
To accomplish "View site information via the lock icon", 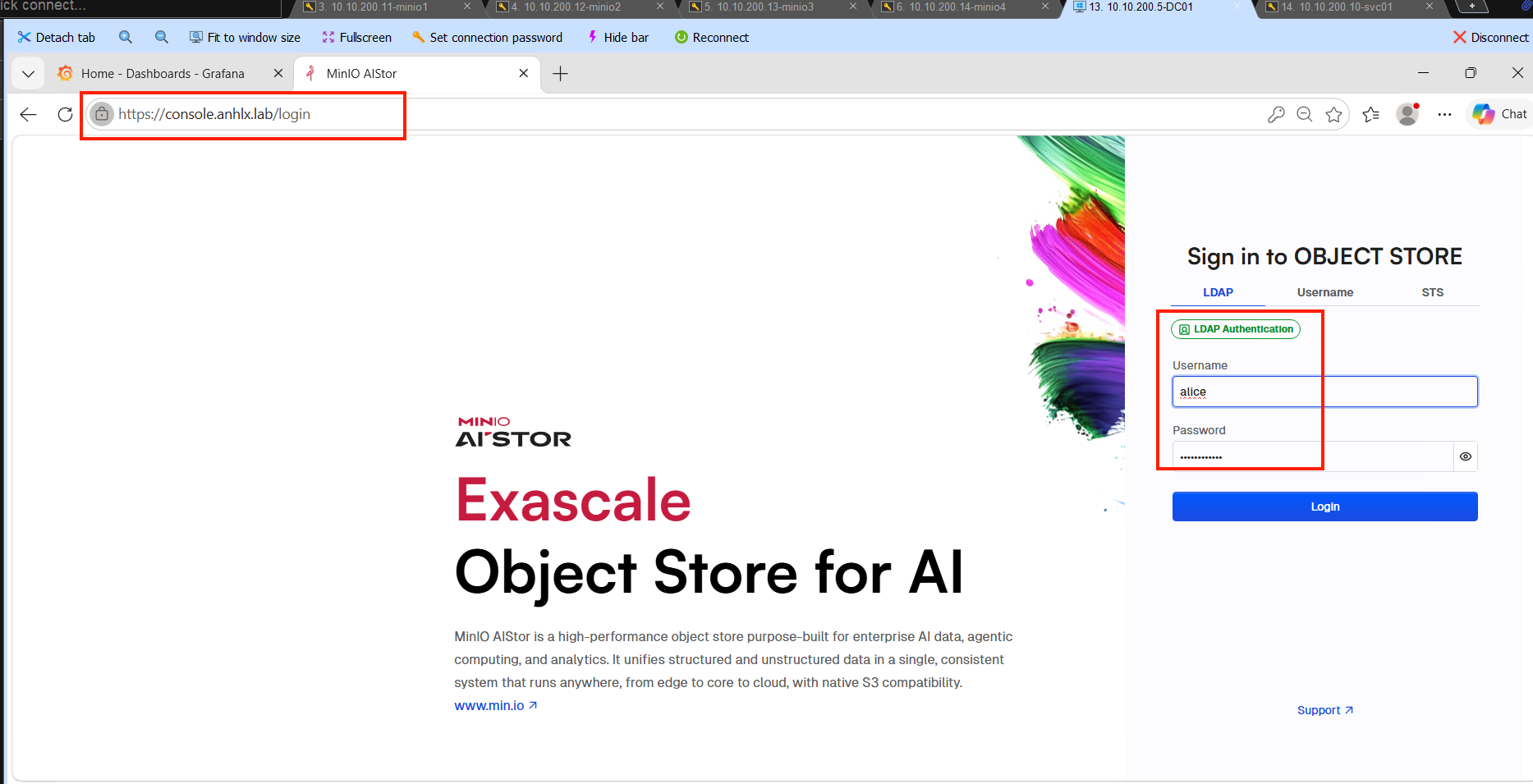I will point(101,114).
